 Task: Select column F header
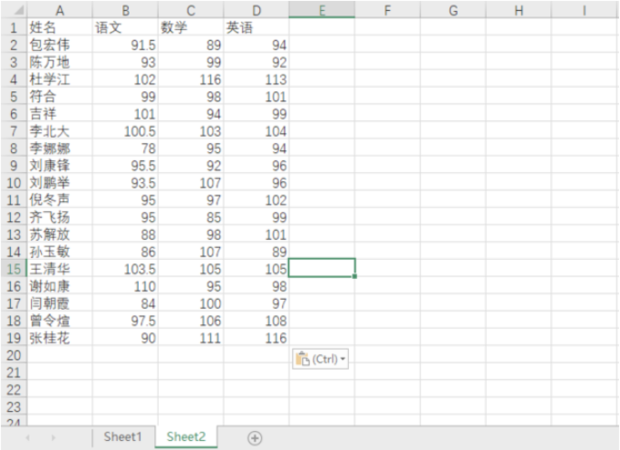point(388,10)
